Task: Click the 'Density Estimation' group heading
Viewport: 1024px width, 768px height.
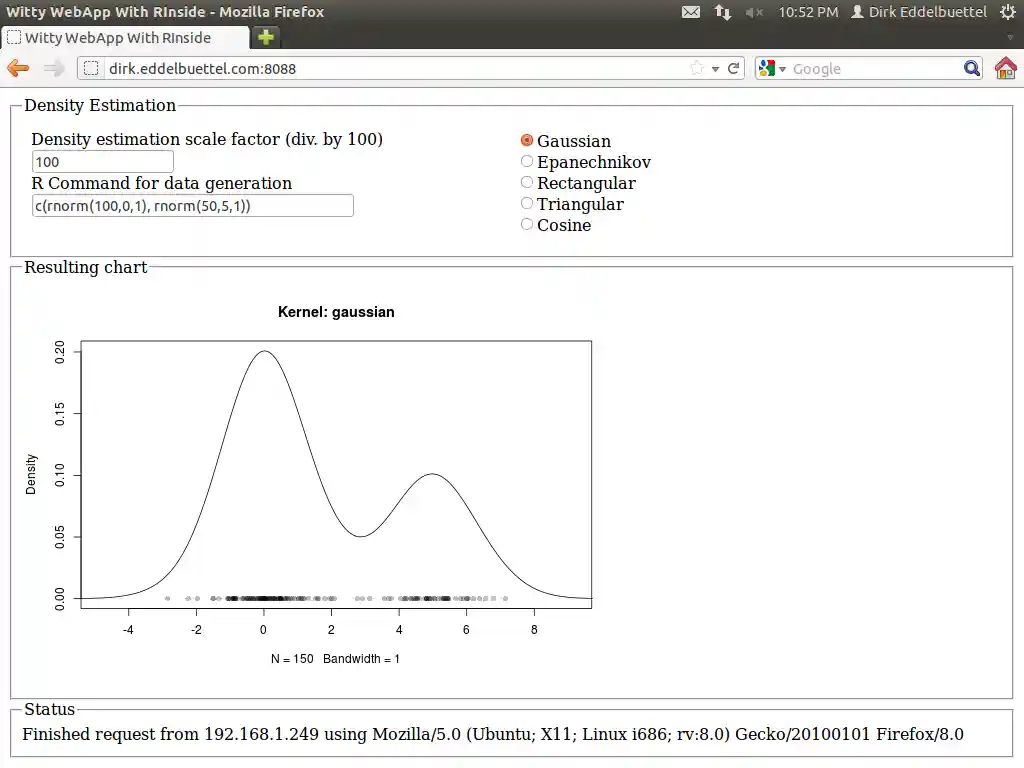Action: (x=100, y=105)
